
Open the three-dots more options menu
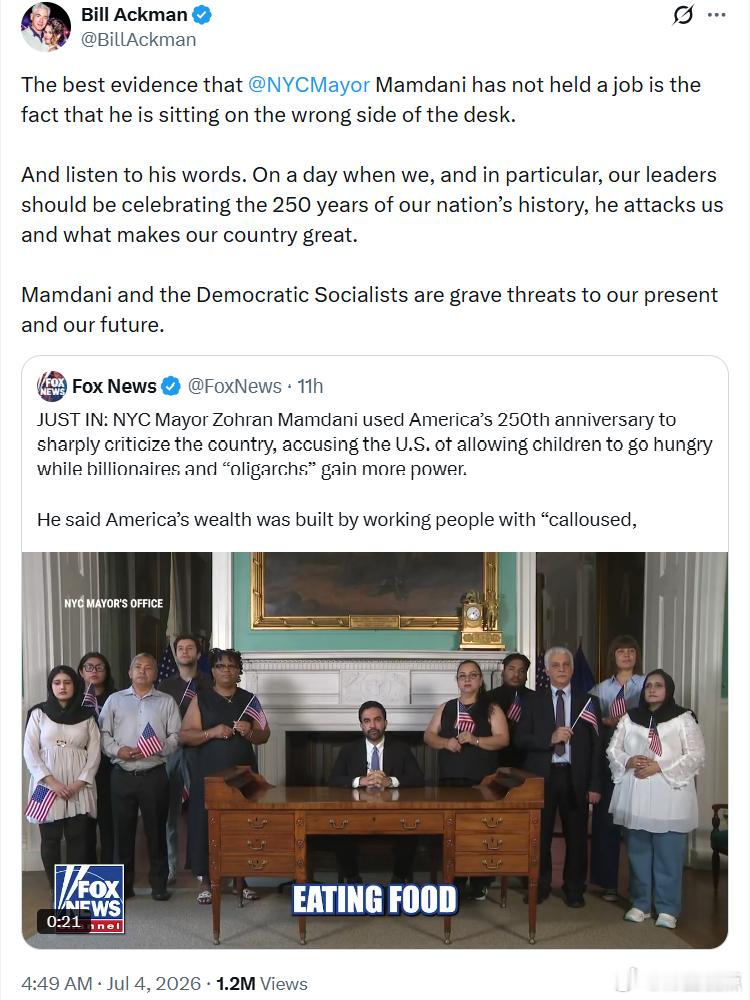pos(717,15)
